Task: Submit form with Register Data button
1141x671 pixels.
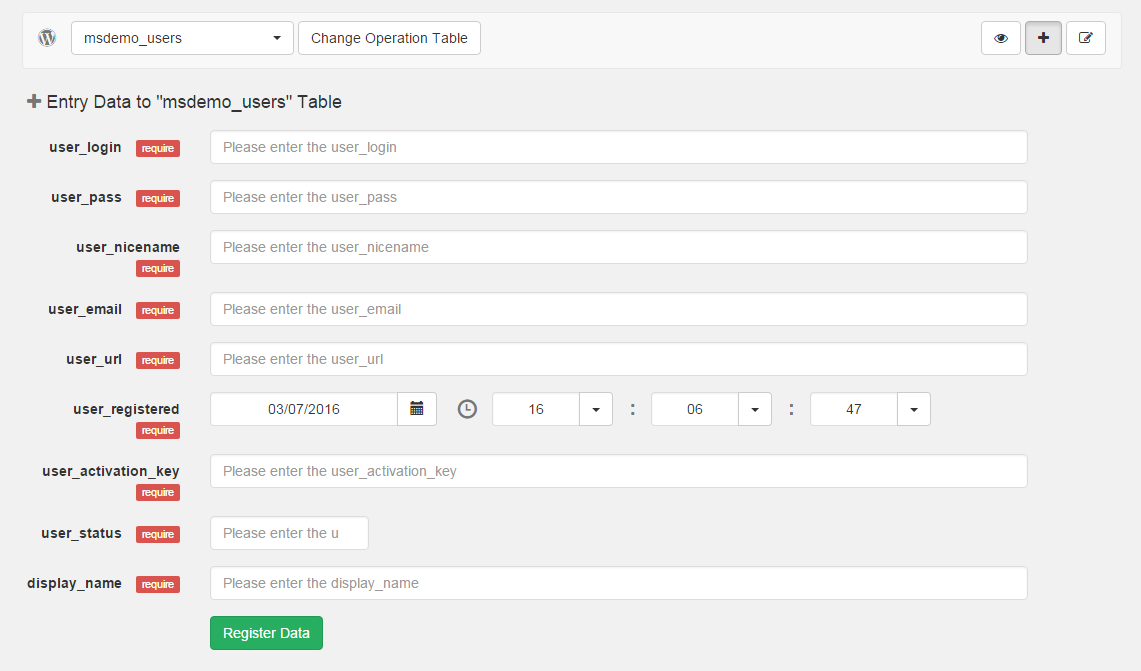Action: pos(266,633)
